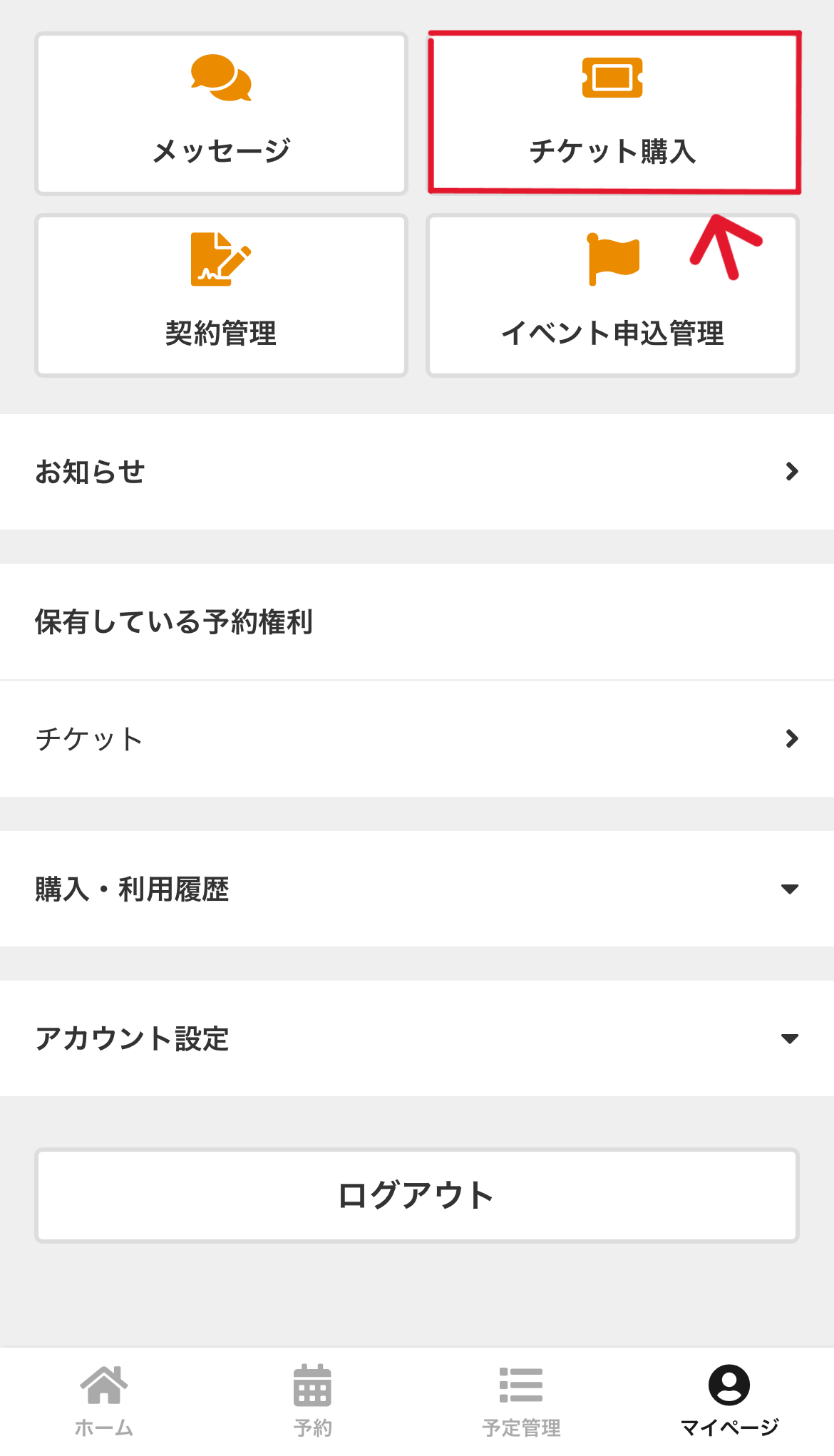Viewport: 834px width, 1456px height.
Task: Open the 予定管理 list icon
Action: (x=521, y=1385)
